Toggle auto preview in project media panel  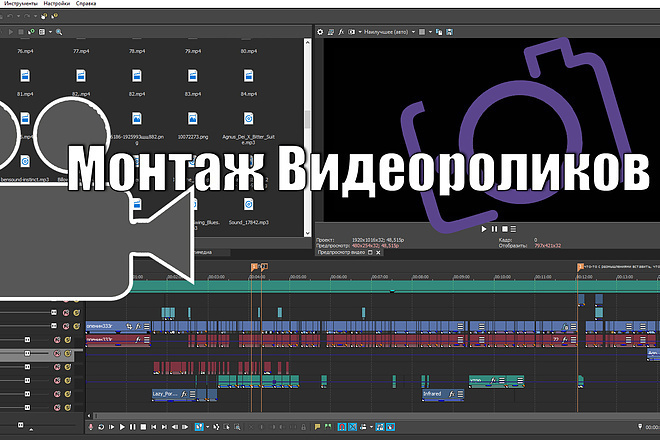31,32
